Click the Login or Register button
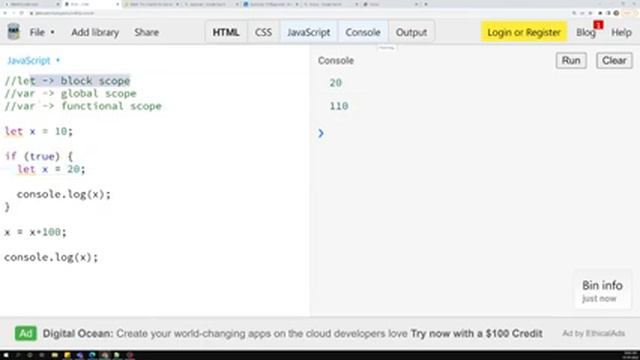 tap(524, 32)
